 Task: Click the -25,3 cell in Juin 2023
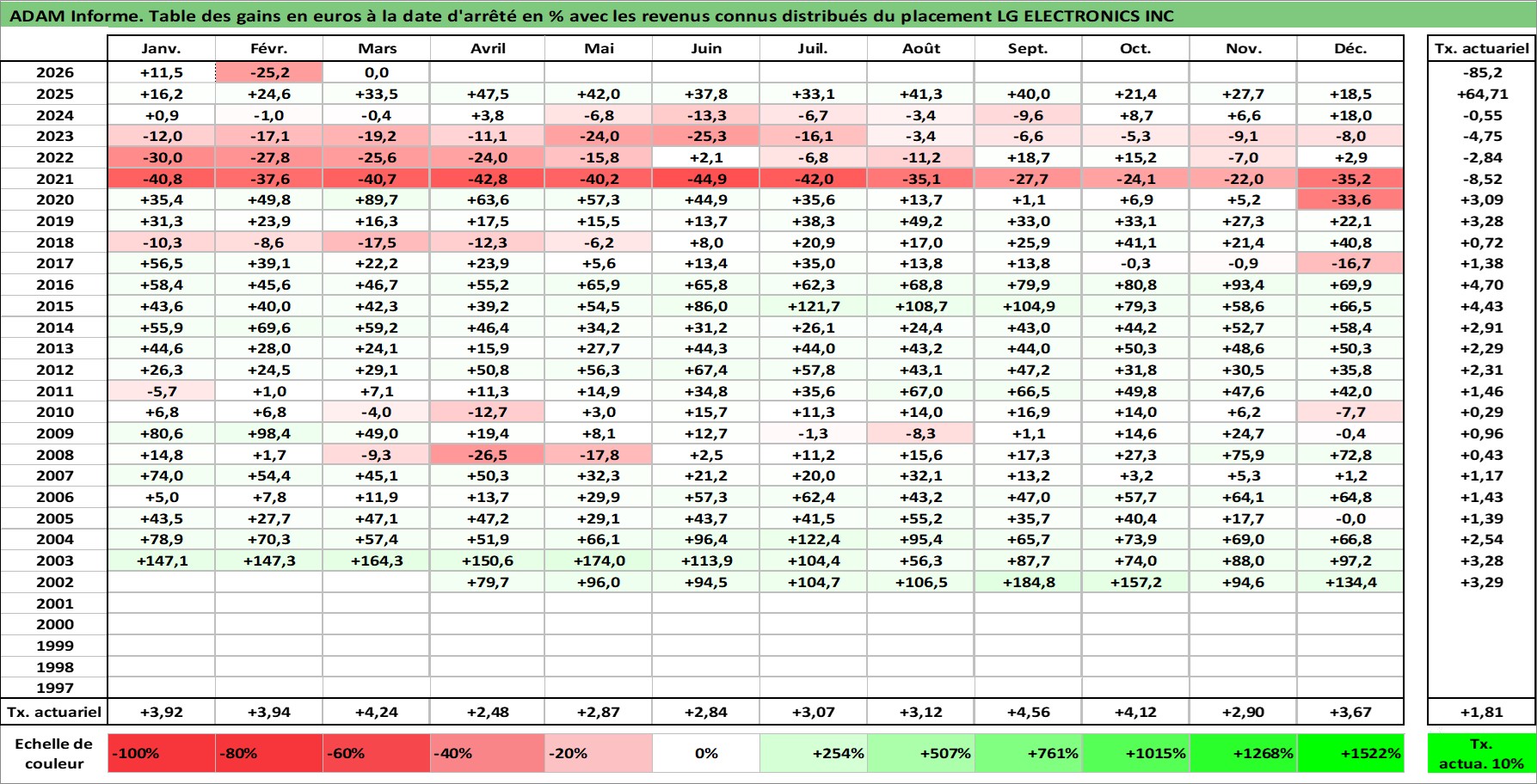point(706,136)
